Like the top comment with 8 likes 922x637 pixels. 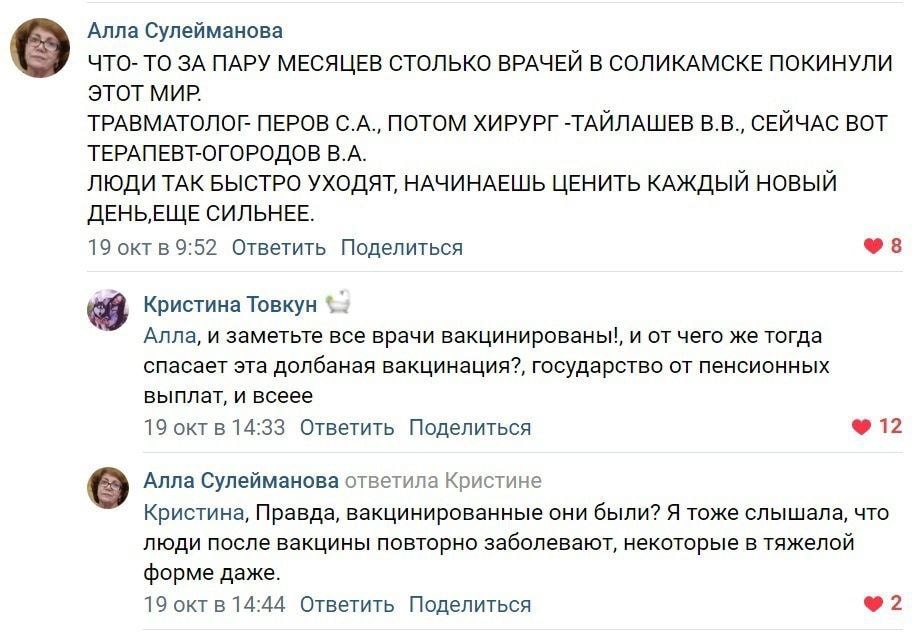point(873,246)
